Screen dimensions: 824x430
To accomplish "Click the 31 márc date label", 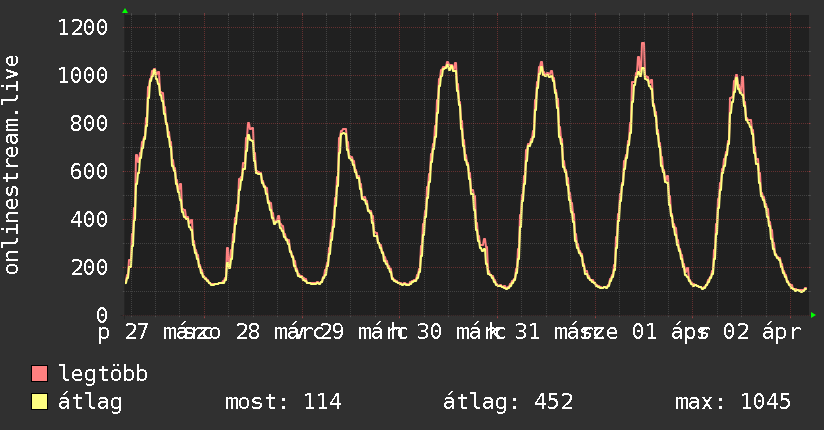I will (x=559, y=332).
